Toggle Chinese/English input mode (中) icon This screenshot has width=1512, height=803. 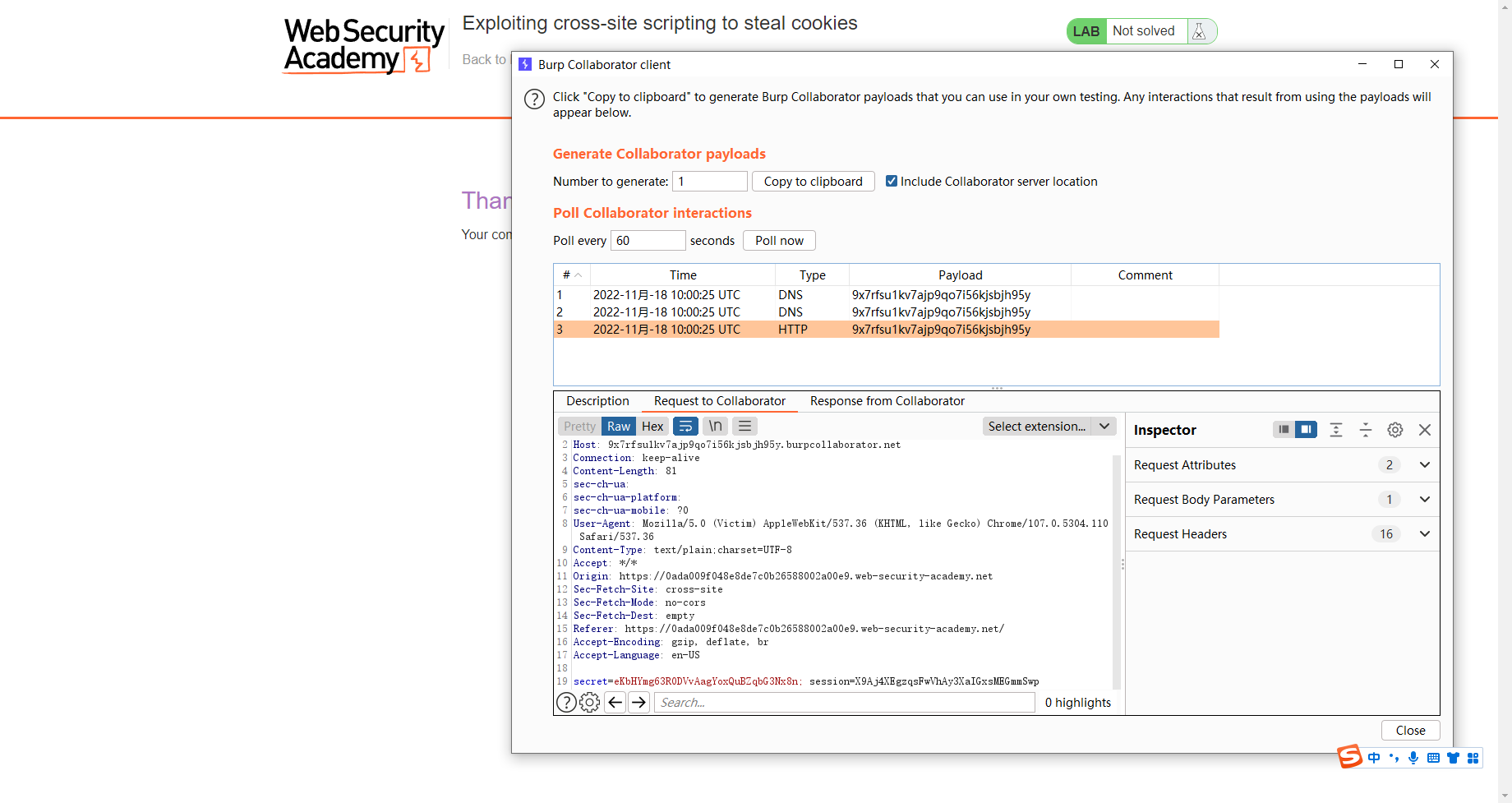[1374, 758]
